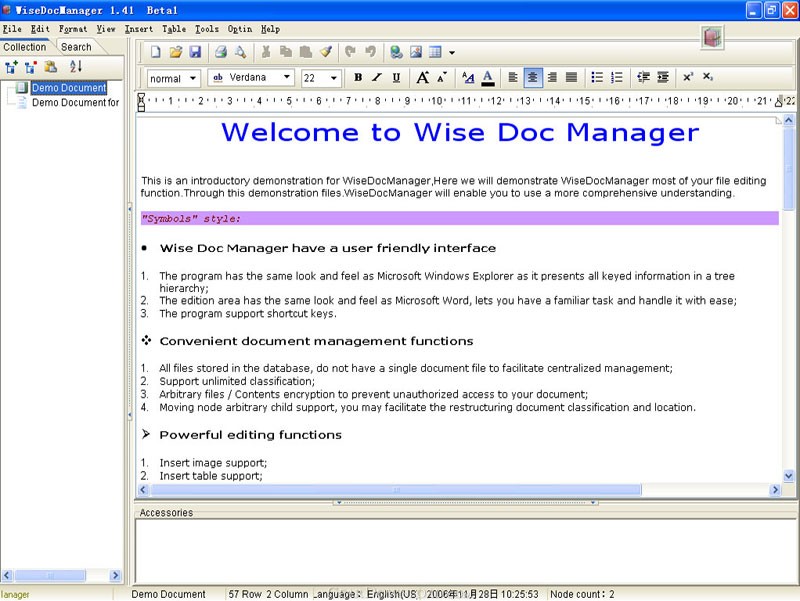Increase the paragraph indent

pos(663,77)
